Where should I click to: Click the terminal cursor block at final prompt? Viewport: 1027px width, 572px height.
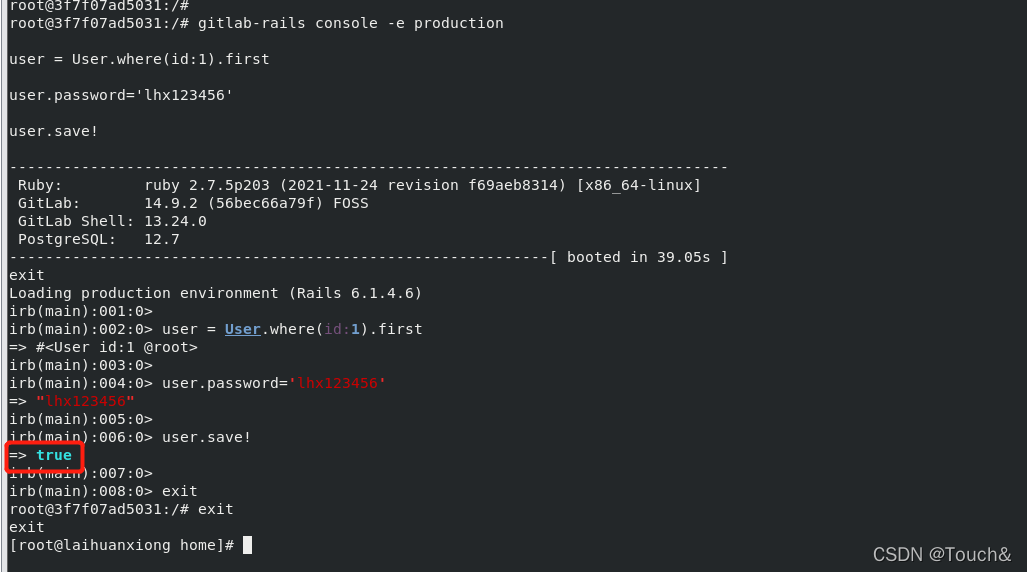tap(247, 545)
